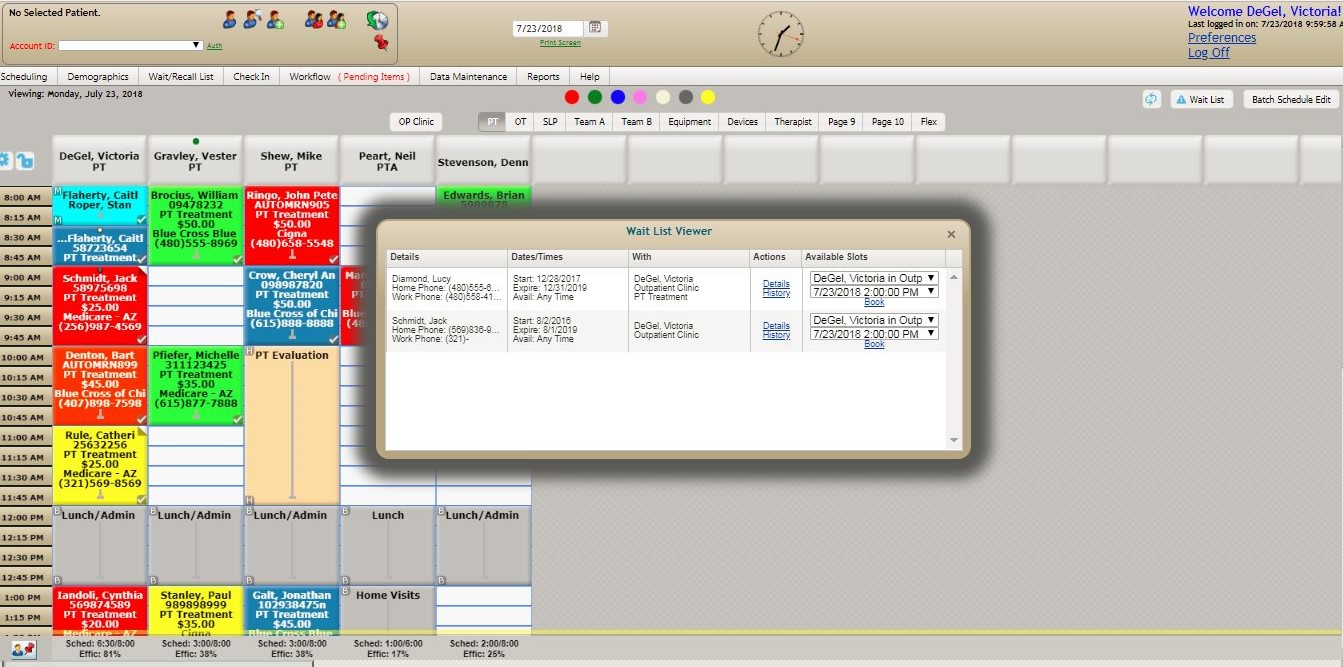The height and width of the screenshot is (667, 1343).
Task: Open the Data Maintenance menu
Action: point(469,77)
